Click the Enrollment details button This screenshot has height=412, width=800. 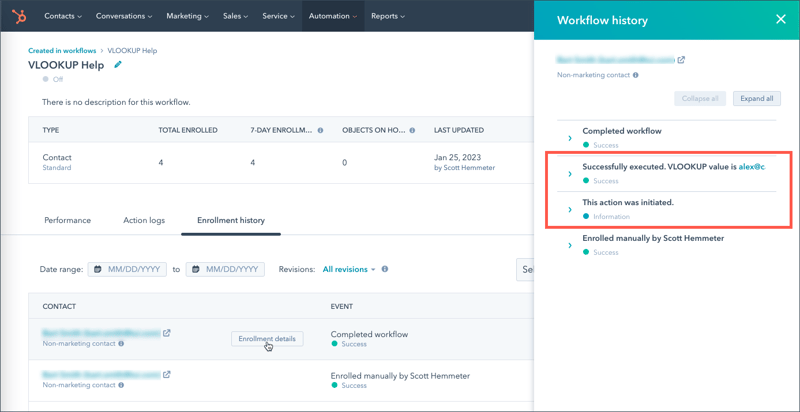(267, 339)
